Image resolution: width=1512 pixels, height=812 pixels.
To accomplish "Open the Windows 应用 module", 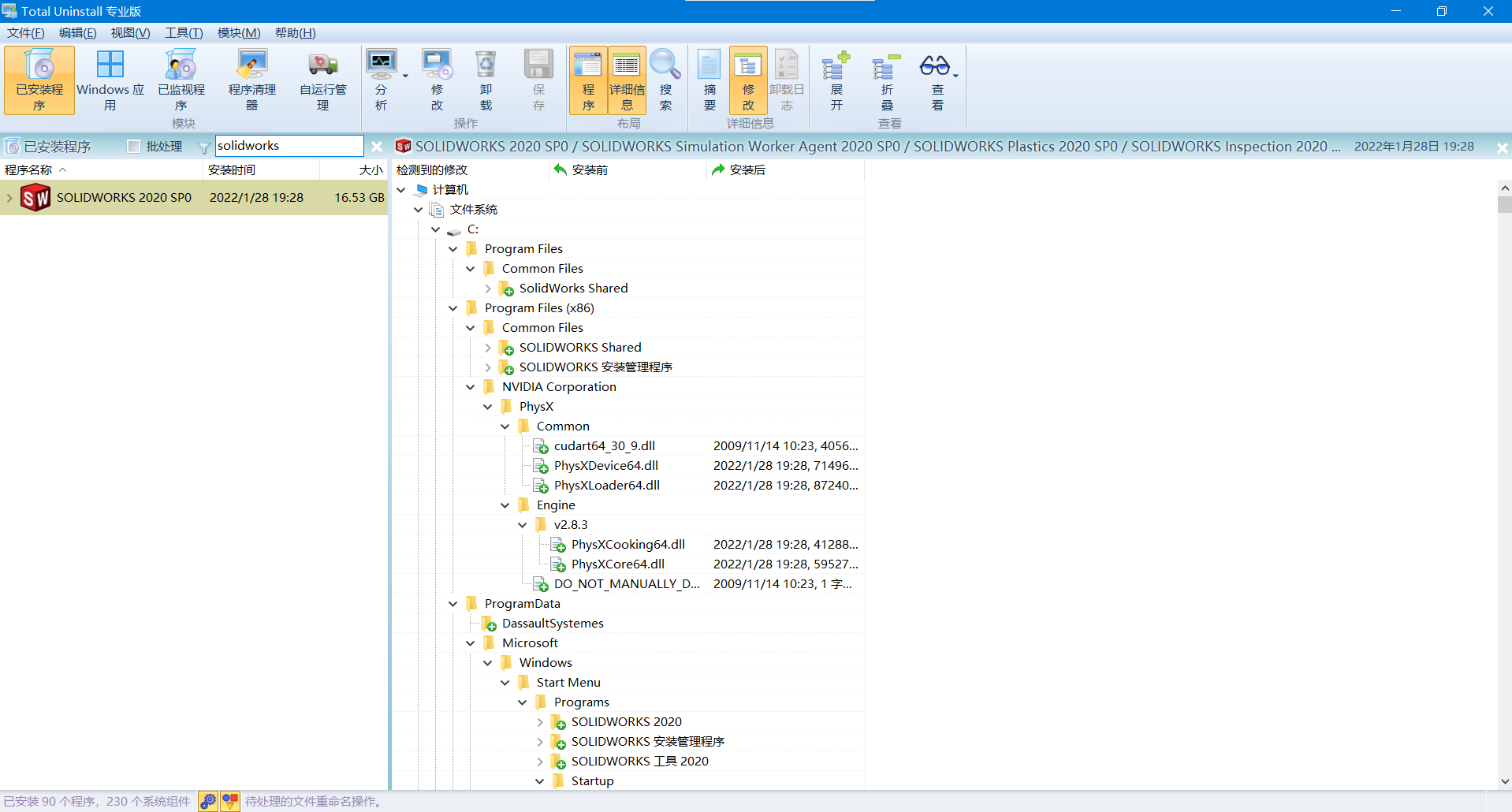I will [x=110, y=80].
